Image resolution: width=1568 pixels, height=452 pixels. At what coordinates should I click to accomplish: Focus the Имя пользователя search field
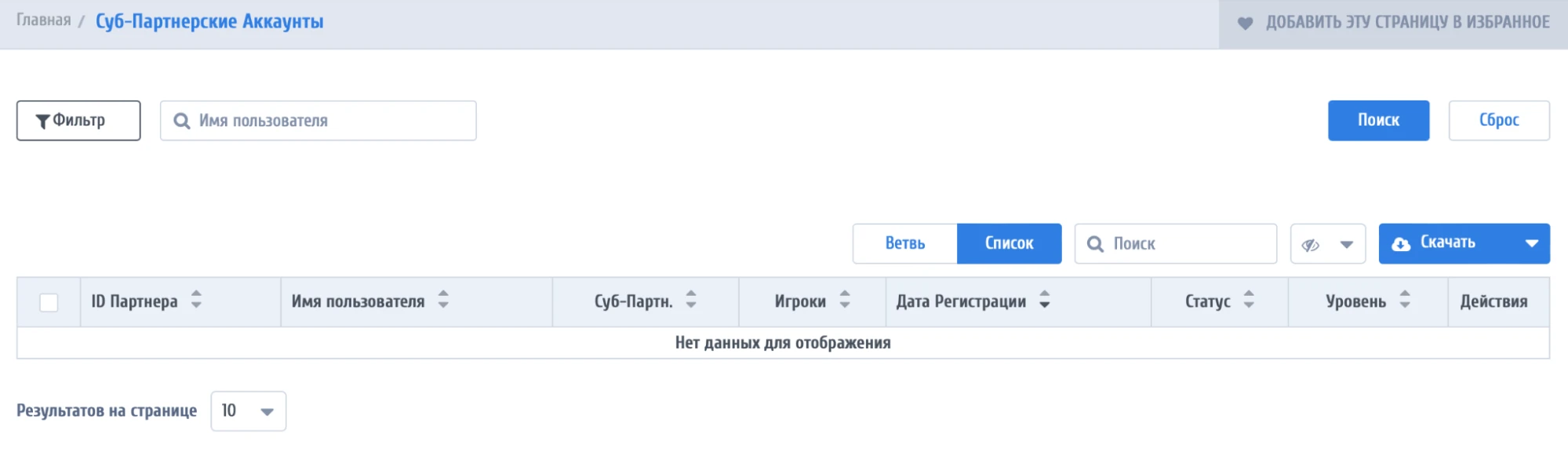click(x=318, y=121)
